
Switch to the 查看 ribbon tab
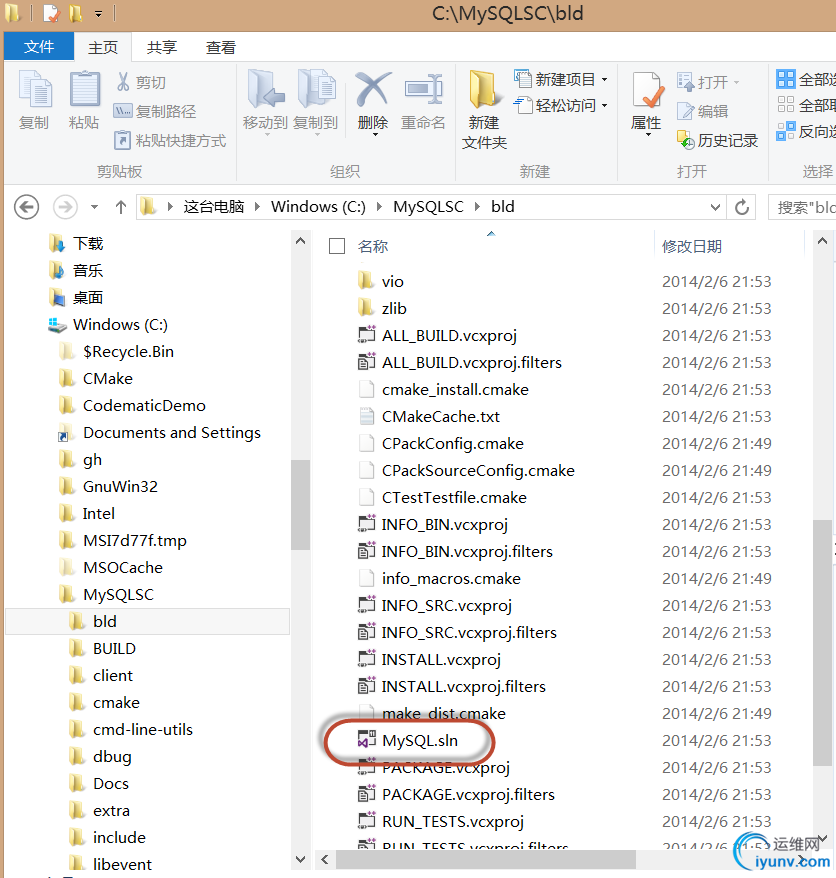pyautogui.click(x=221, y=47)
